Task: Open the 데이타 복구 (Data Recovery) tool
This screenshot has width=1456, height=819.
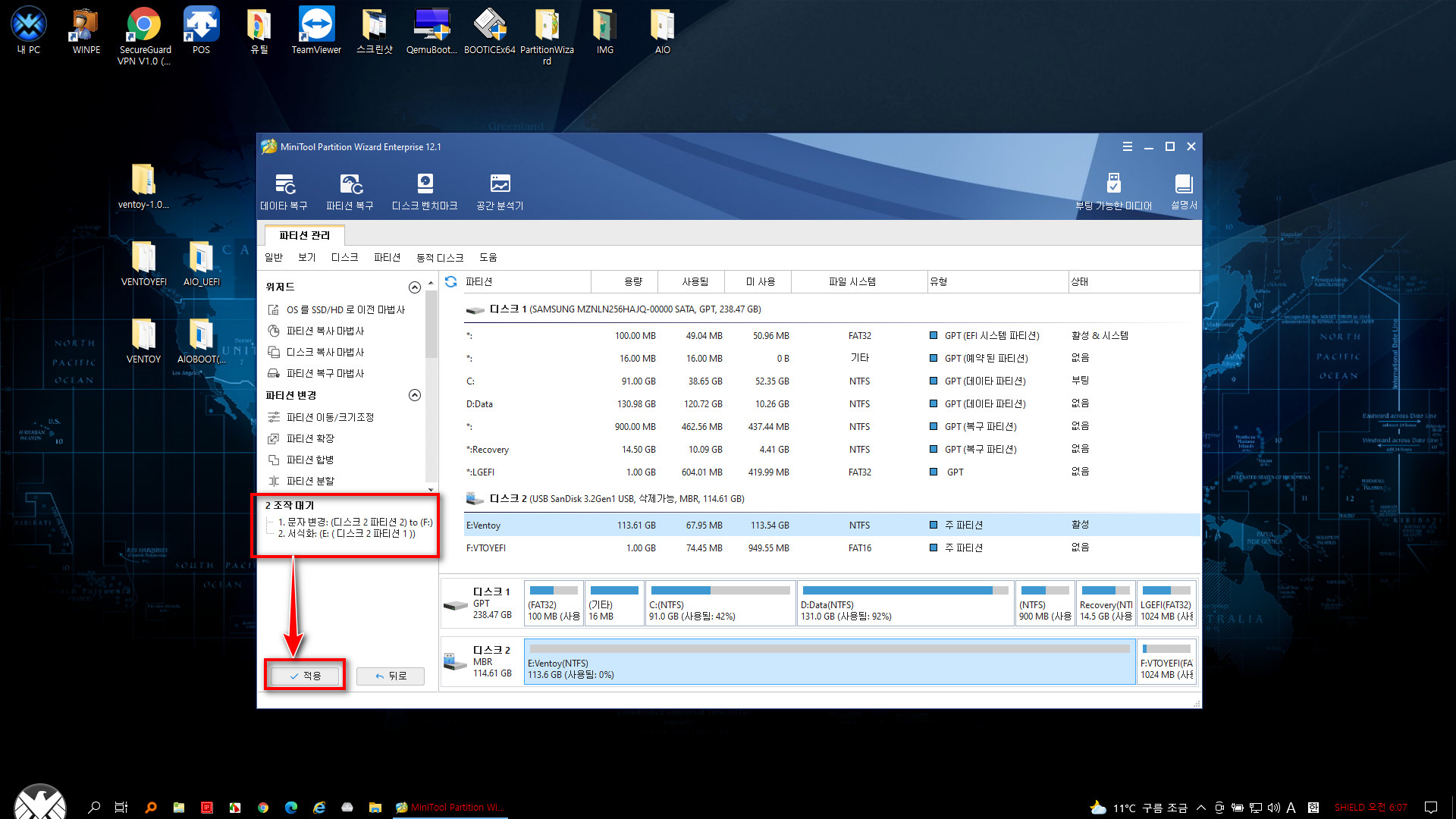Action: click(284, 192)
